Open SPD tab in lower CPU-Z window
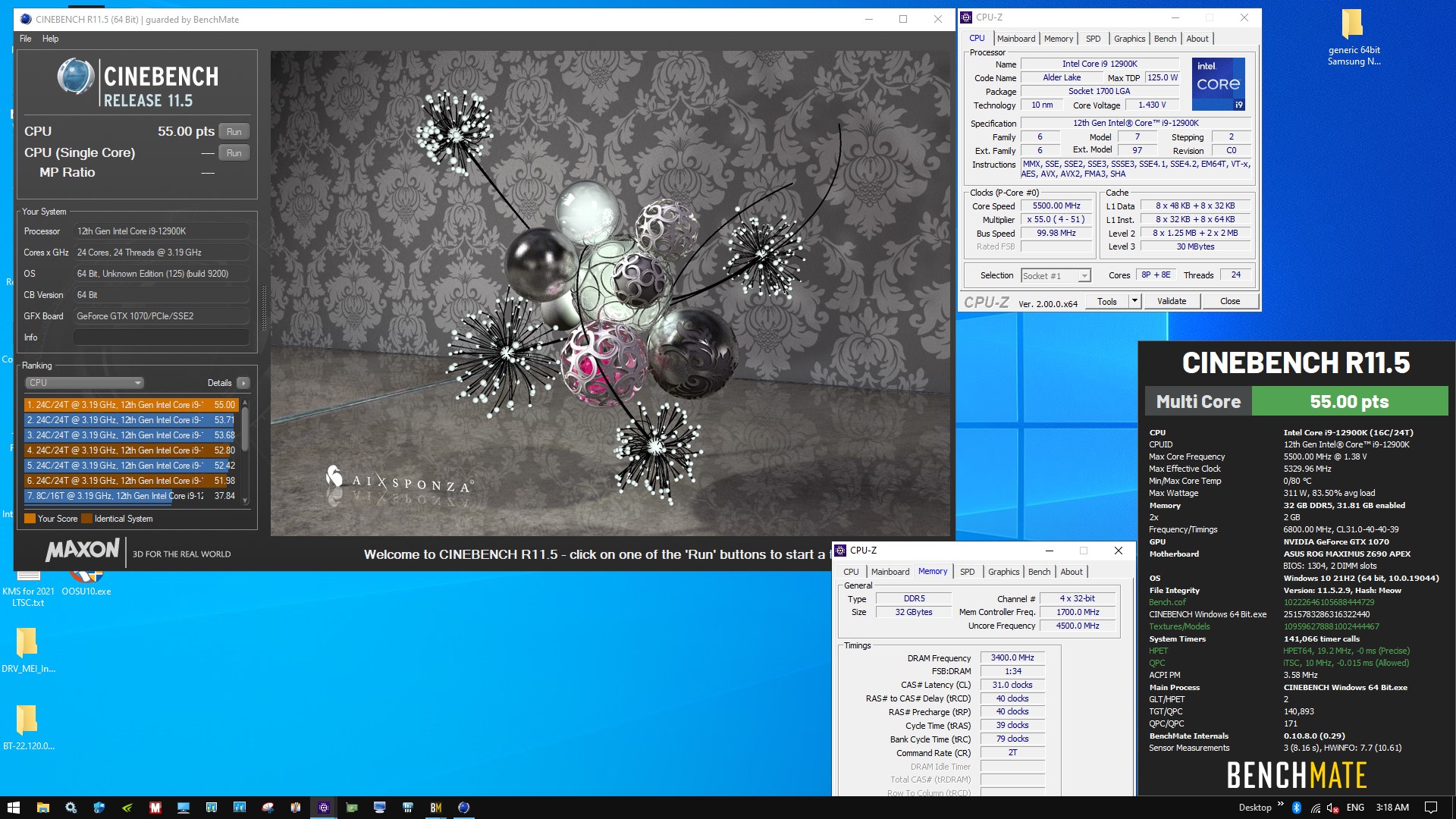Image resolution: width=1456 pixels, height=819 pixels. click(967, 572)
